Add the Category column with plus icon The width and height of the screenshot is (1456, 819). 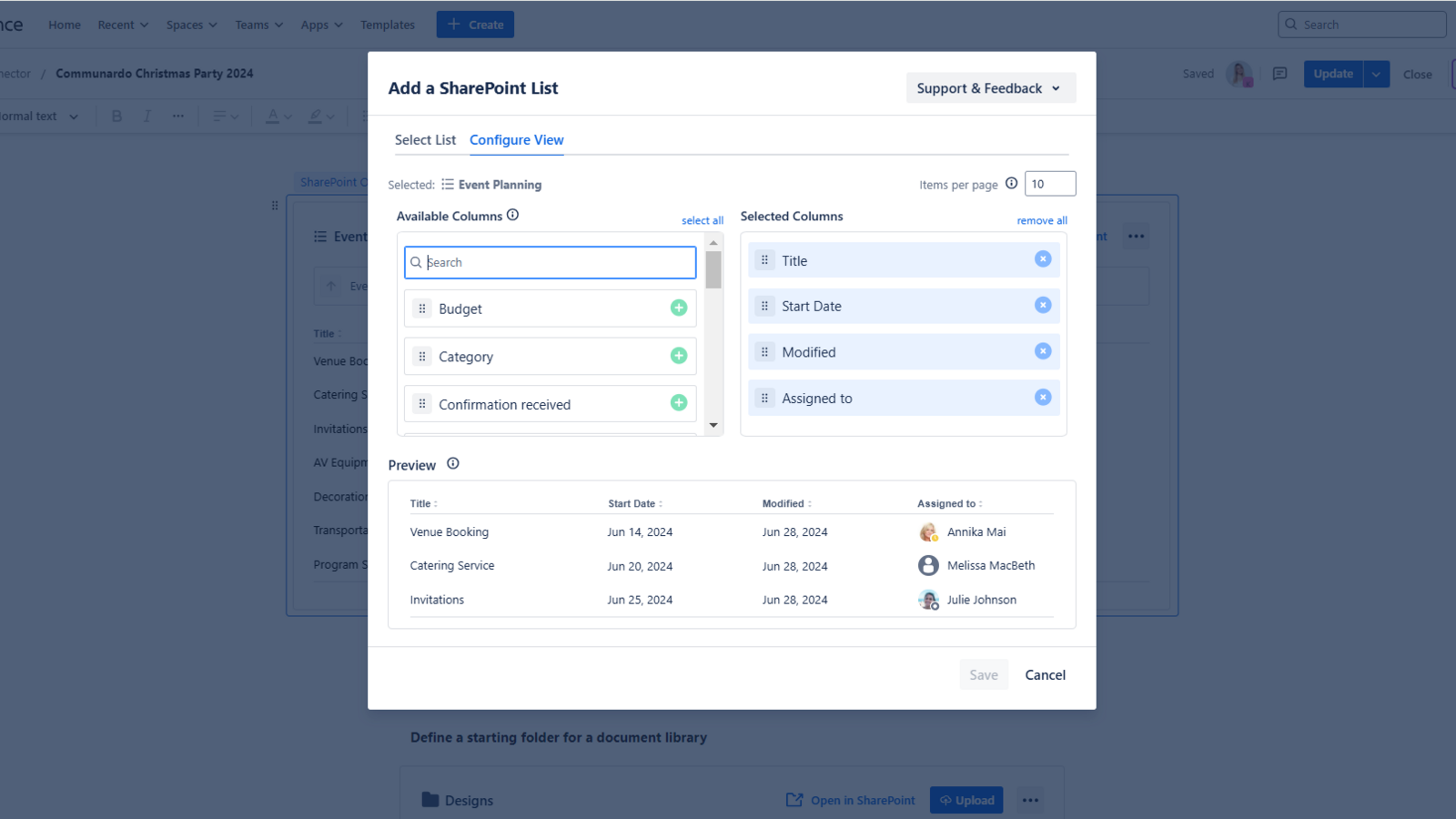[679, 356]
